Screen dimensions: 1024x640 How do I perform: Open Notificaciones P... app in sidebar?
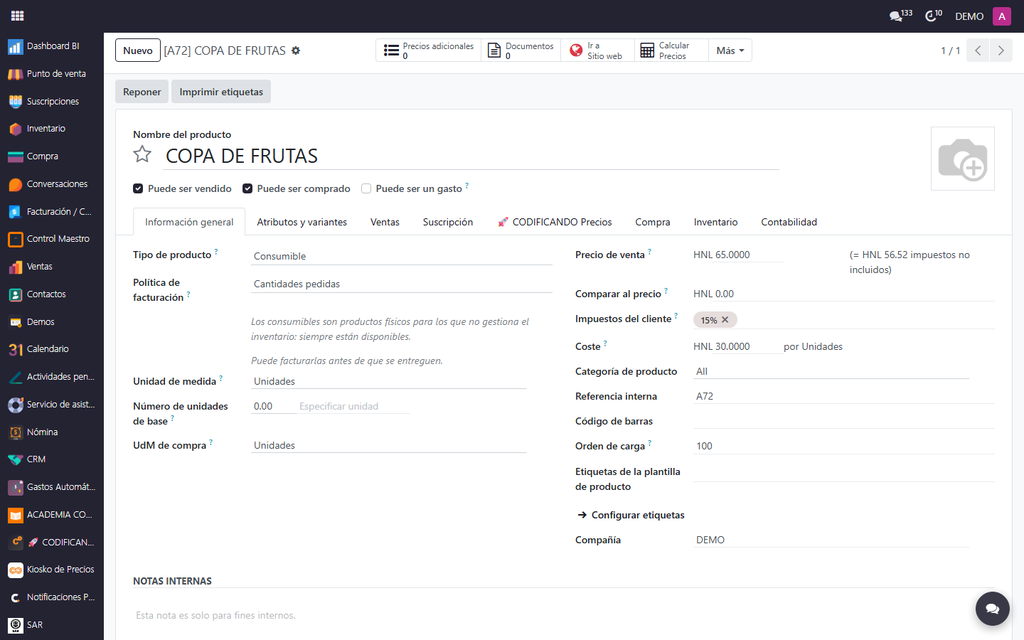52,597
